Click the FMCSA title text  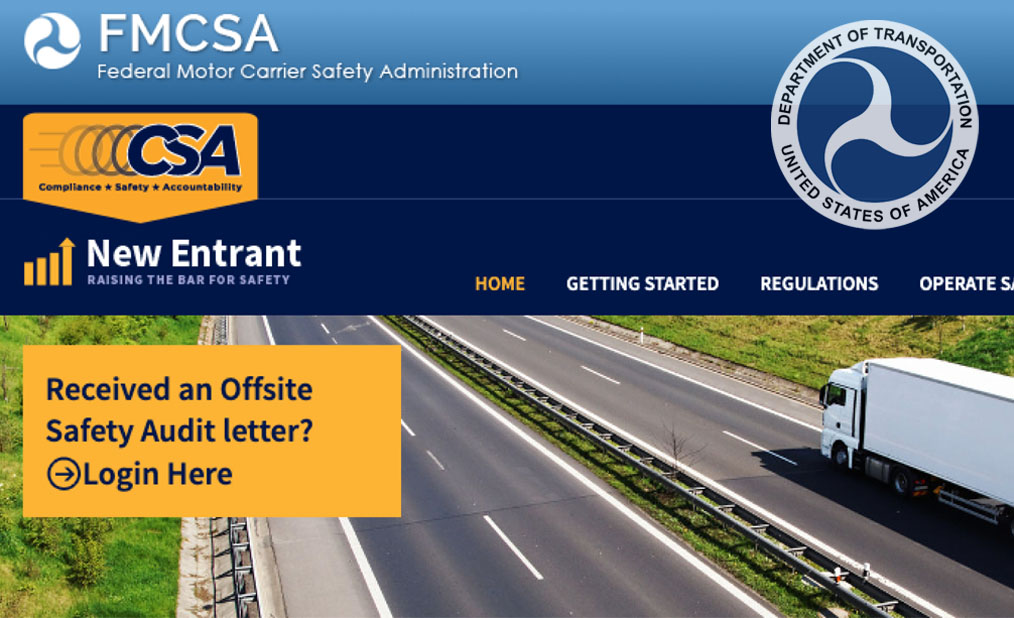[x=188, y=34]
